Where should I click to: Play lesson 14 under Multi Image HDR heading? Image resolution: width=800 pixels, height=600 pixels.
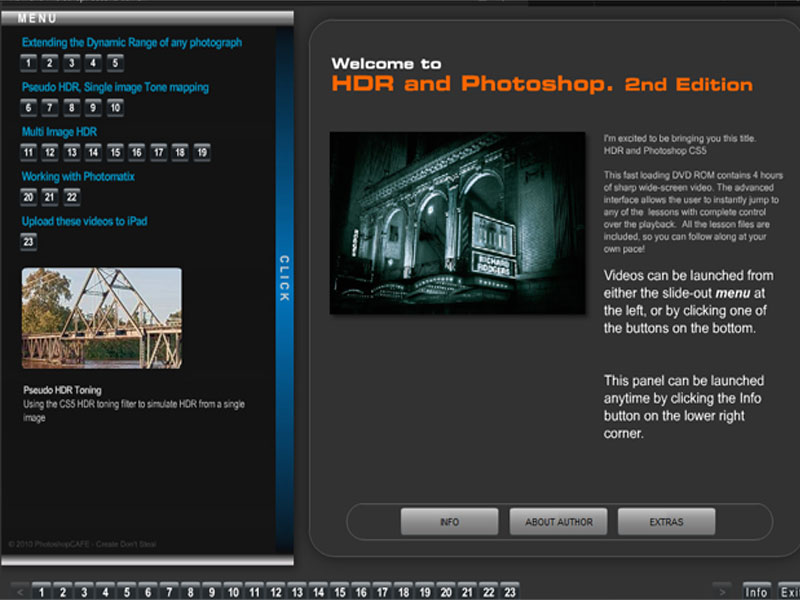[93, 153]
